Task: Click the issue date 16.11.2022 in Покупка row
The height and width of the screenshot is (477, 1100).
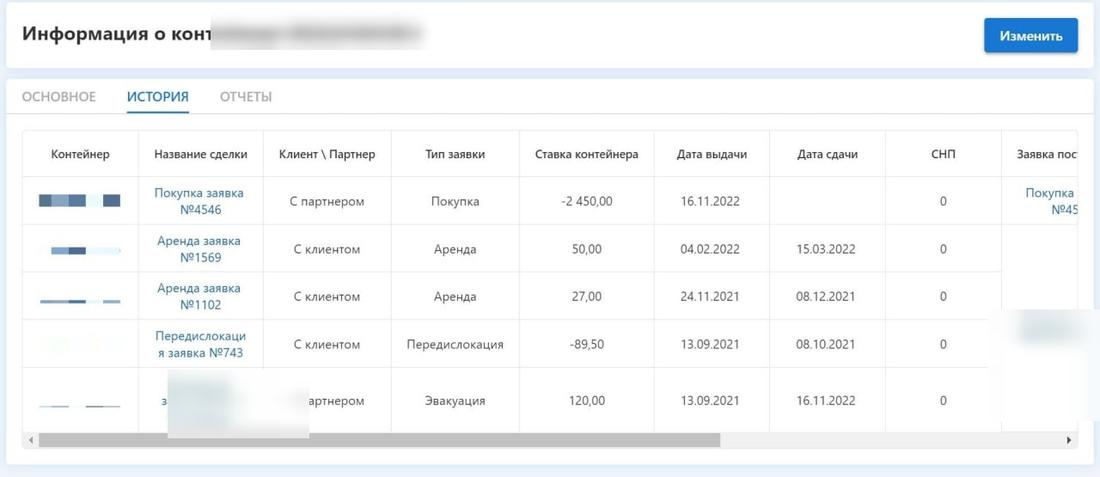Action: coord(710,201)
